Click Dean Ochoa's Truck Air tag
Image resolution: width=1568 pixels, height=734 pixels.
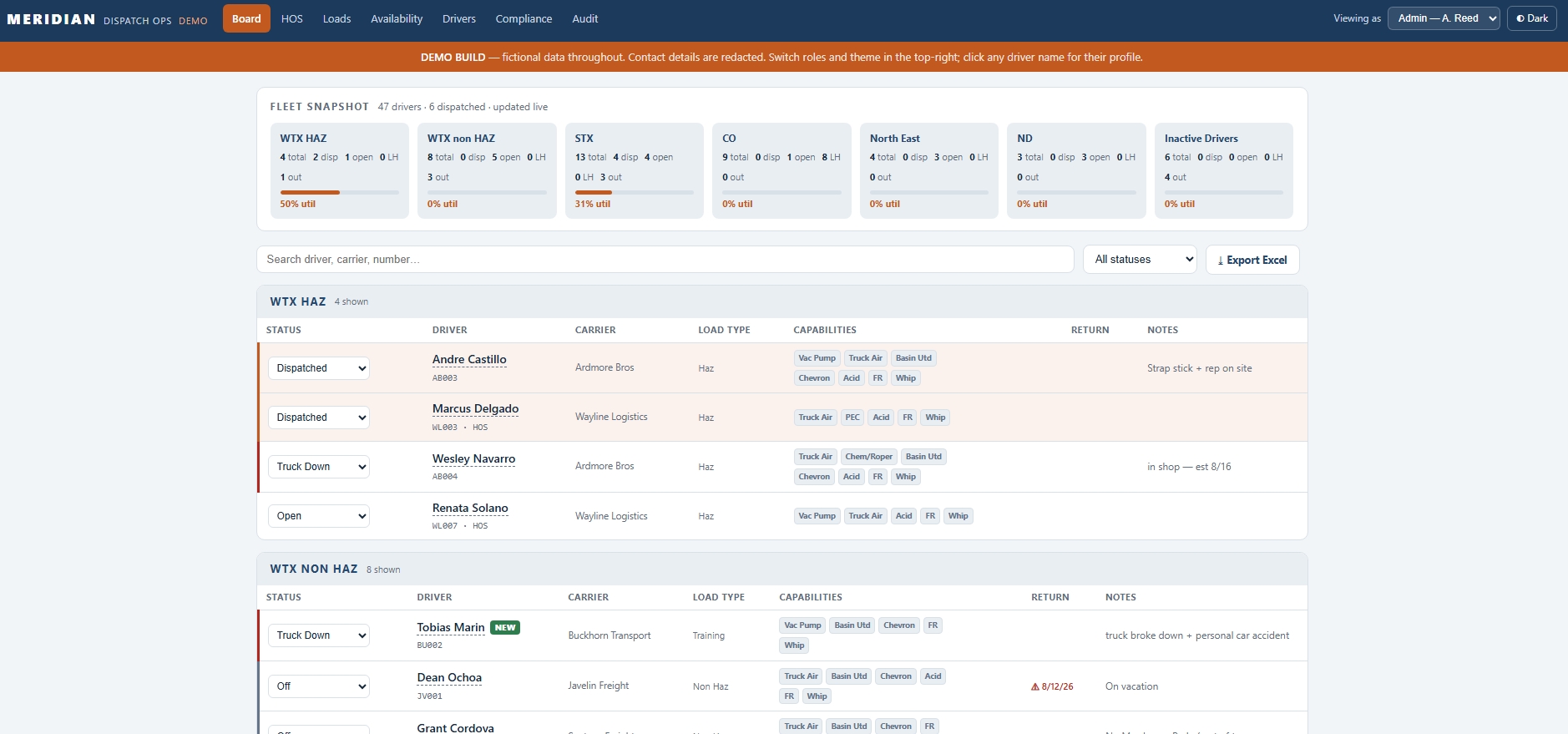[801, 676]
